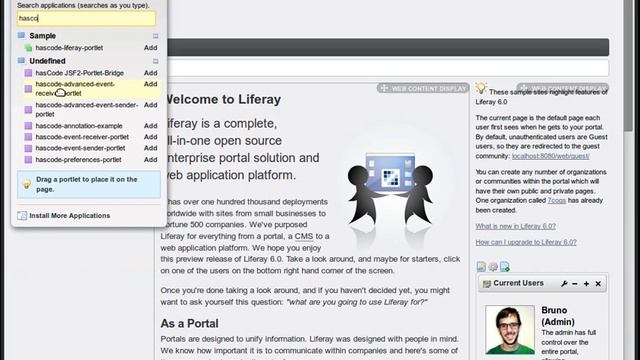The image size is (640, 360).
Task: Add the hascode-advanced-event-sender-portlet
Action: pos(151,105)
